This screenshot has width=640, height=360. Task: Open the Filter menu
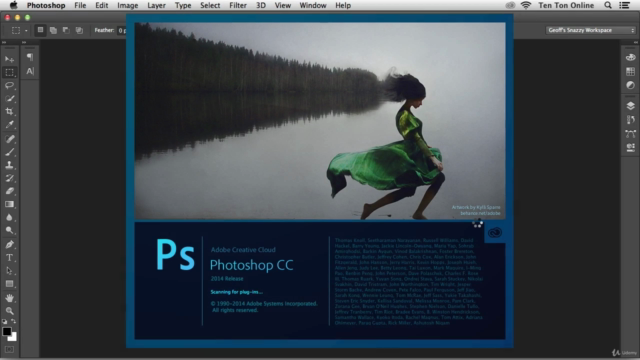pyautogui.click(x=238, y=5)
